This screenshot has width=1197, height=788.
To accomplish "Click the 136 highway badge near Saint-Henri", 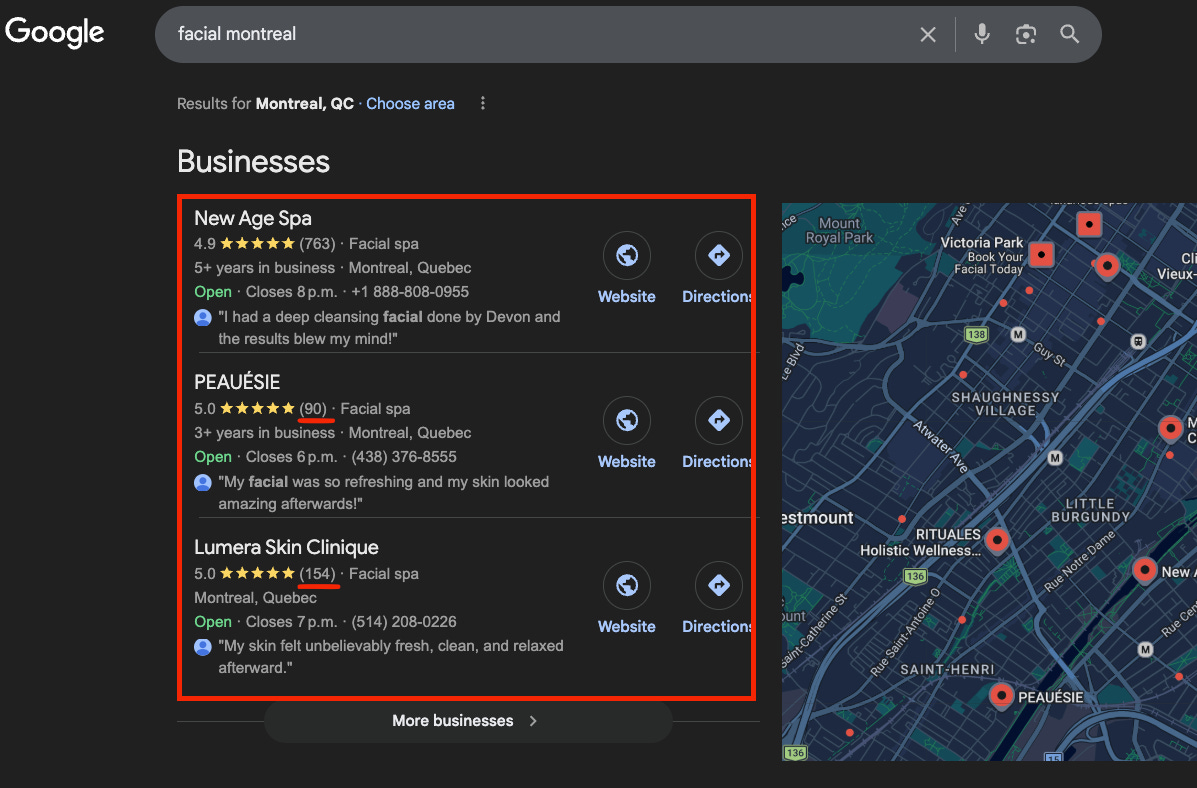I will click(915, 576).
